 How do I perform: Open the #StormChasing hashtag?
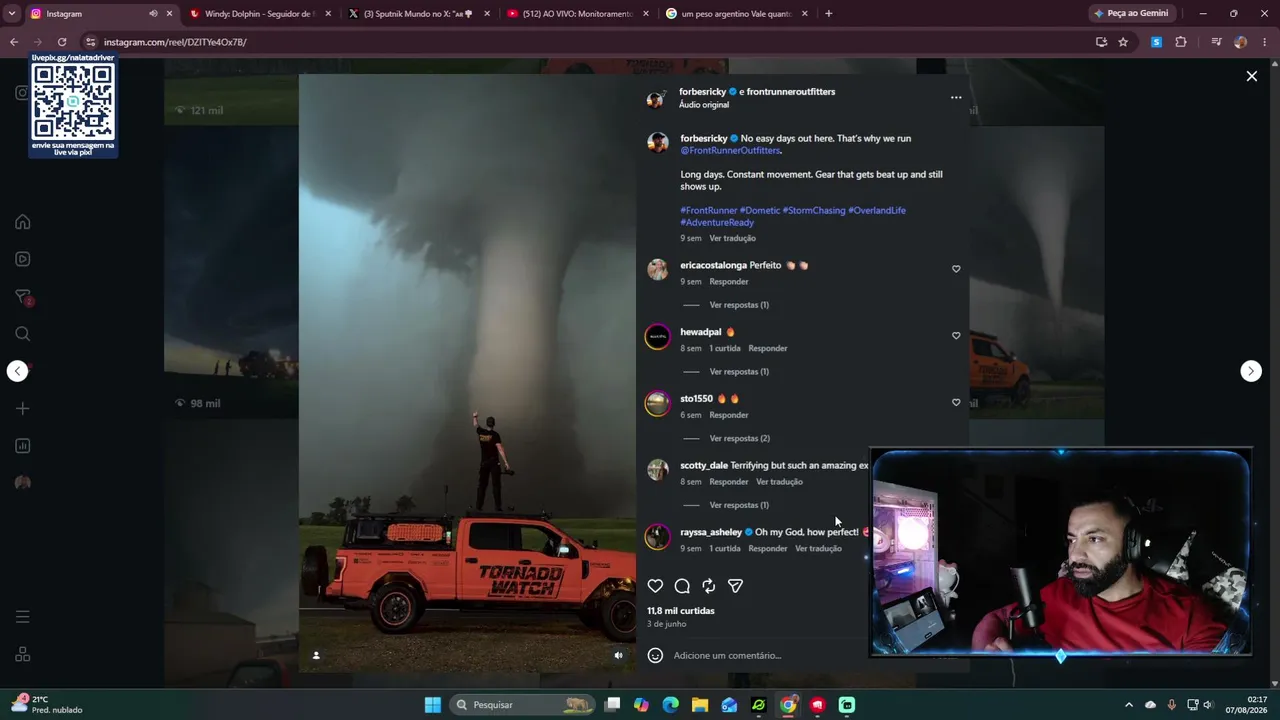813,211
